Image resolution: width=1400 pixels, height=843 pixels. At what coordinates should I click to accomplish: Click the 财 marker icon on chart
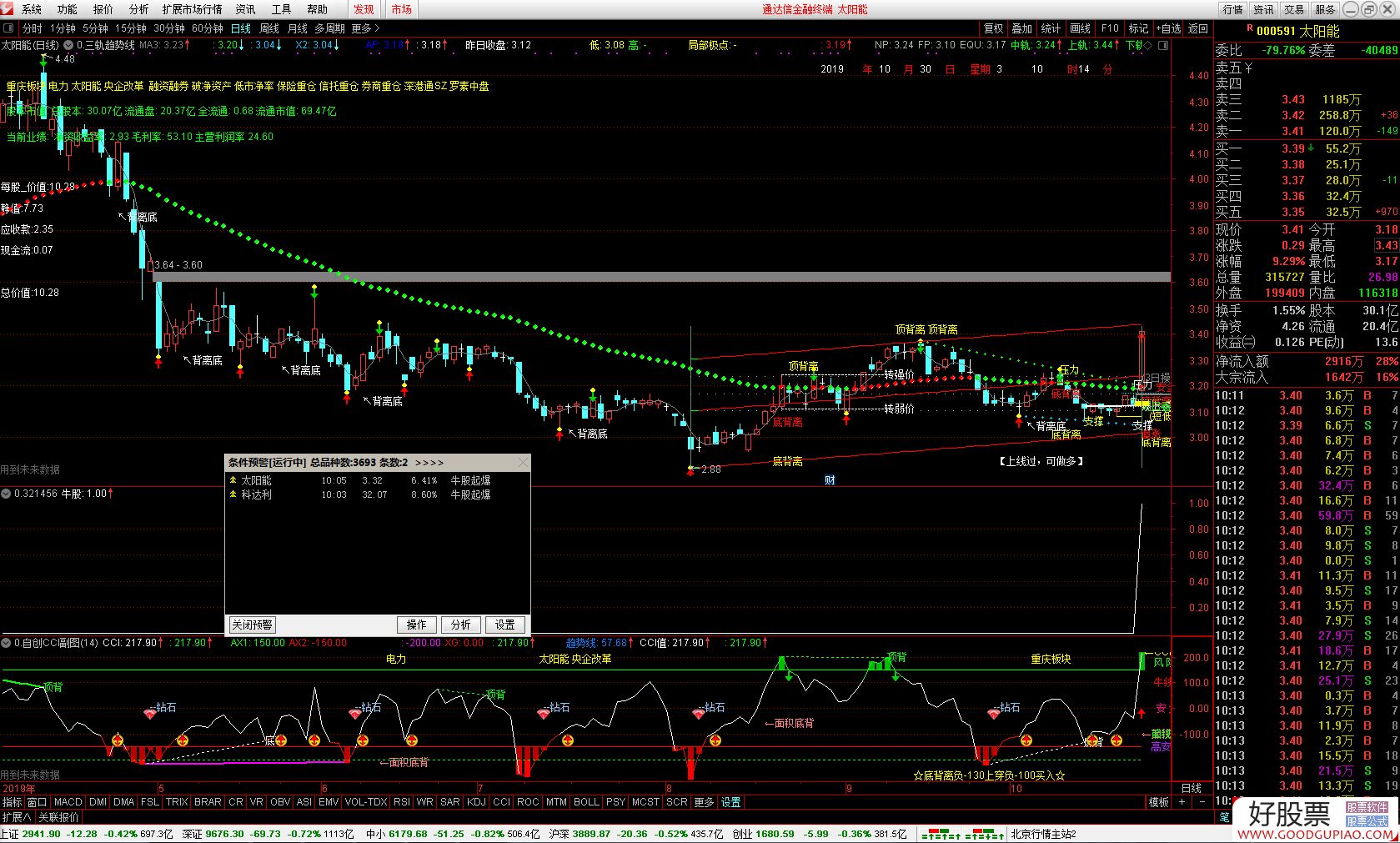pyautogui.click(x=830, y=479)
